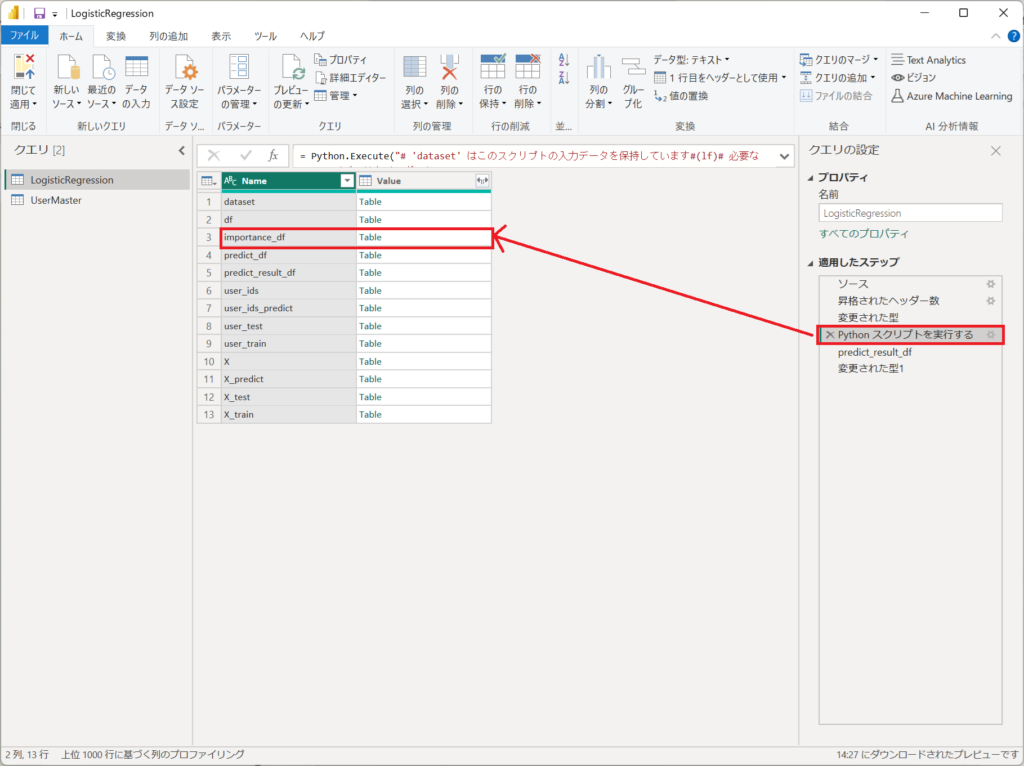Click 行の削除 (Remove Rows) icon
The width and height of the screenshot is (1024, 766).
(528, 67)
